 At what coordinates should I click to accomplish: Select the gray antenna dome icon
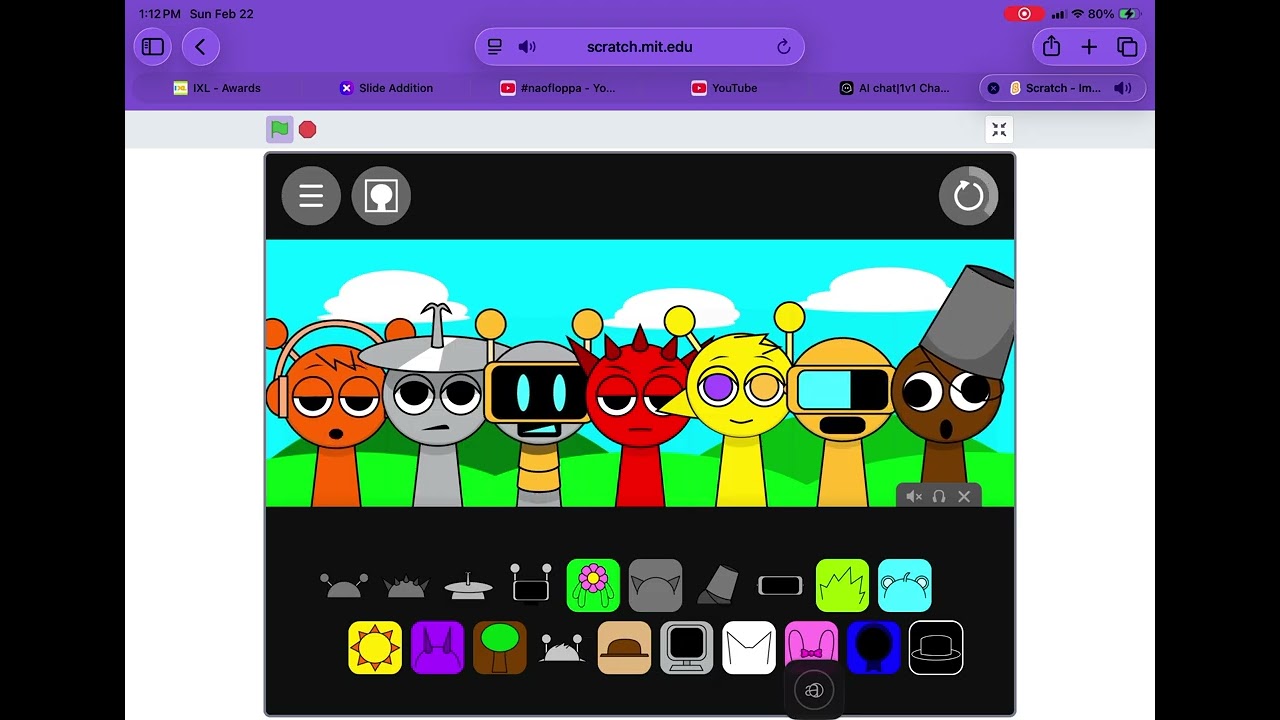click(x=344, y=586)
